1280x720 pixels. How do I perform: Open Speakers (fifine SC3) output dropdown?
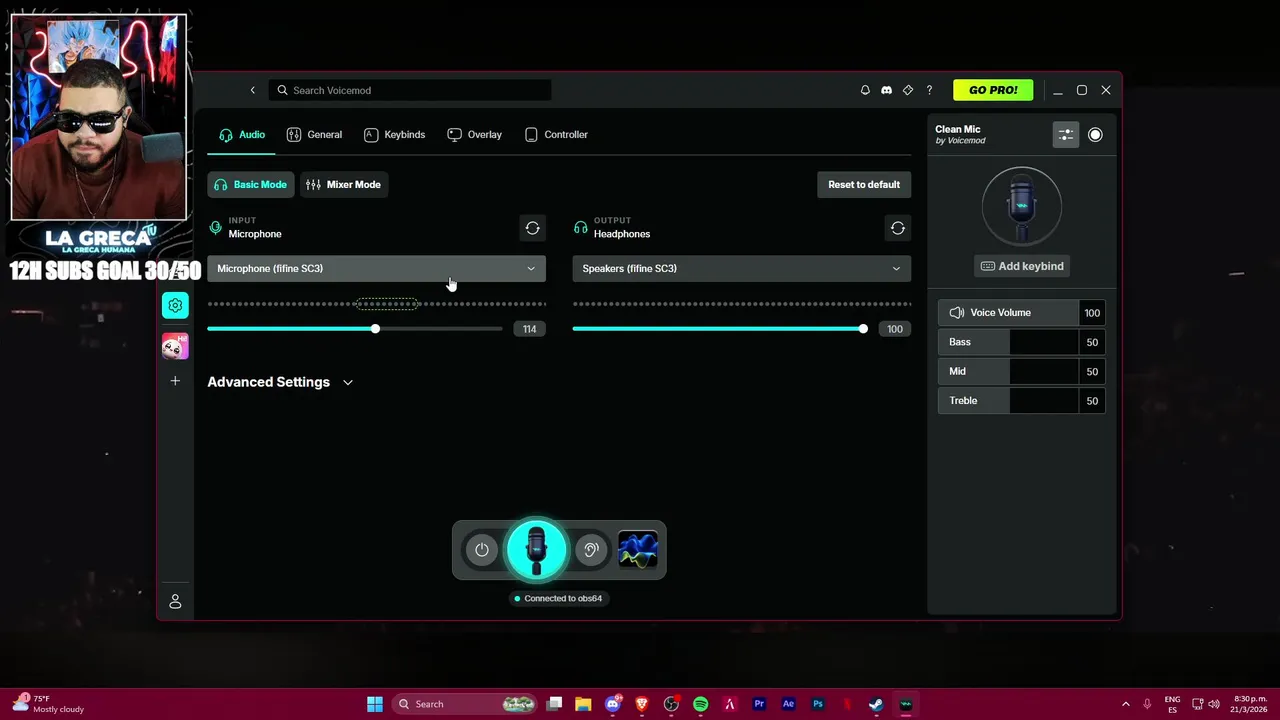[x=742, y=268]
